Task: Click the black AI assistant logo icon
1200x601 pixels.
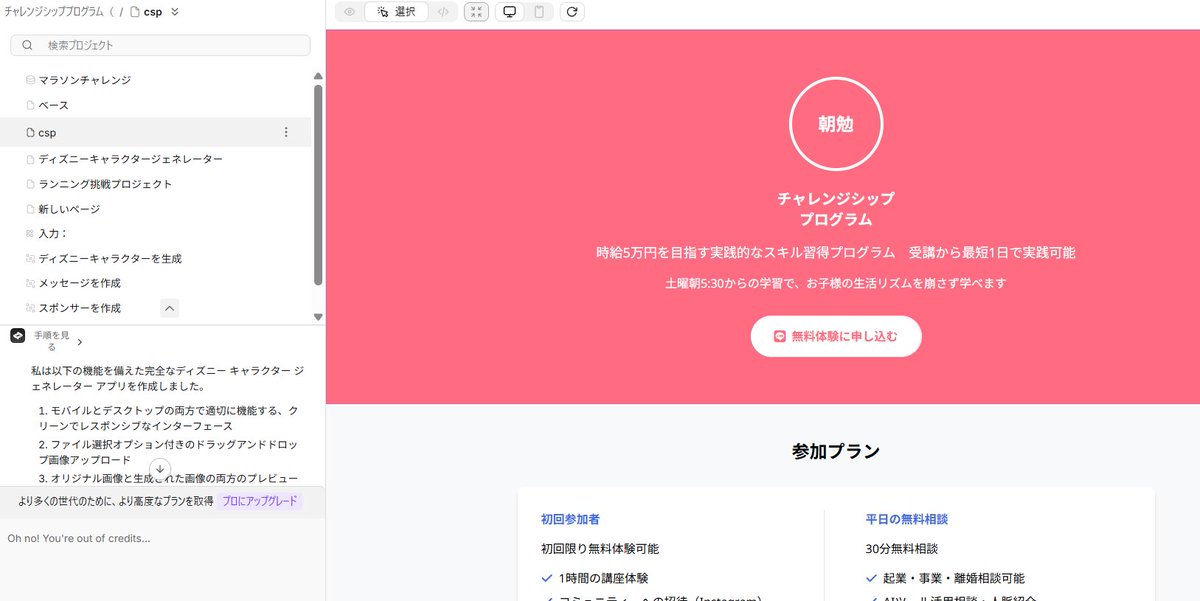Action: pyautogui.click(x=17, y=336)
